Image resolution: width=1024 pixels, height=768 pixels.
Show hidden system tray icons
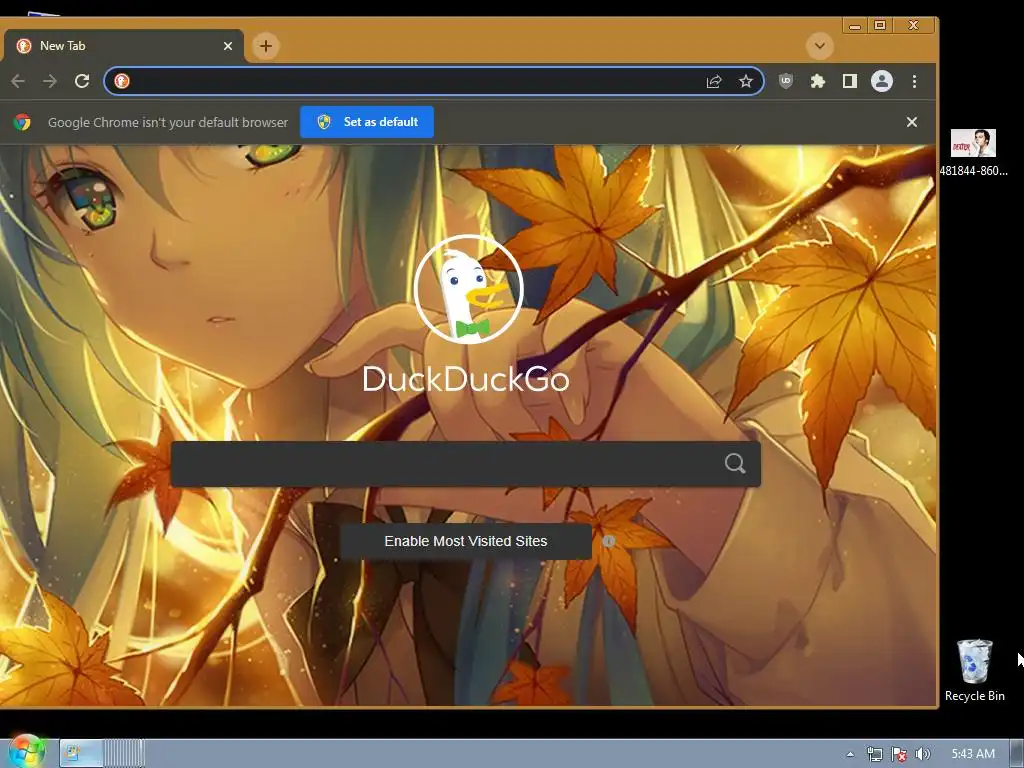click(x=850, y=754)
